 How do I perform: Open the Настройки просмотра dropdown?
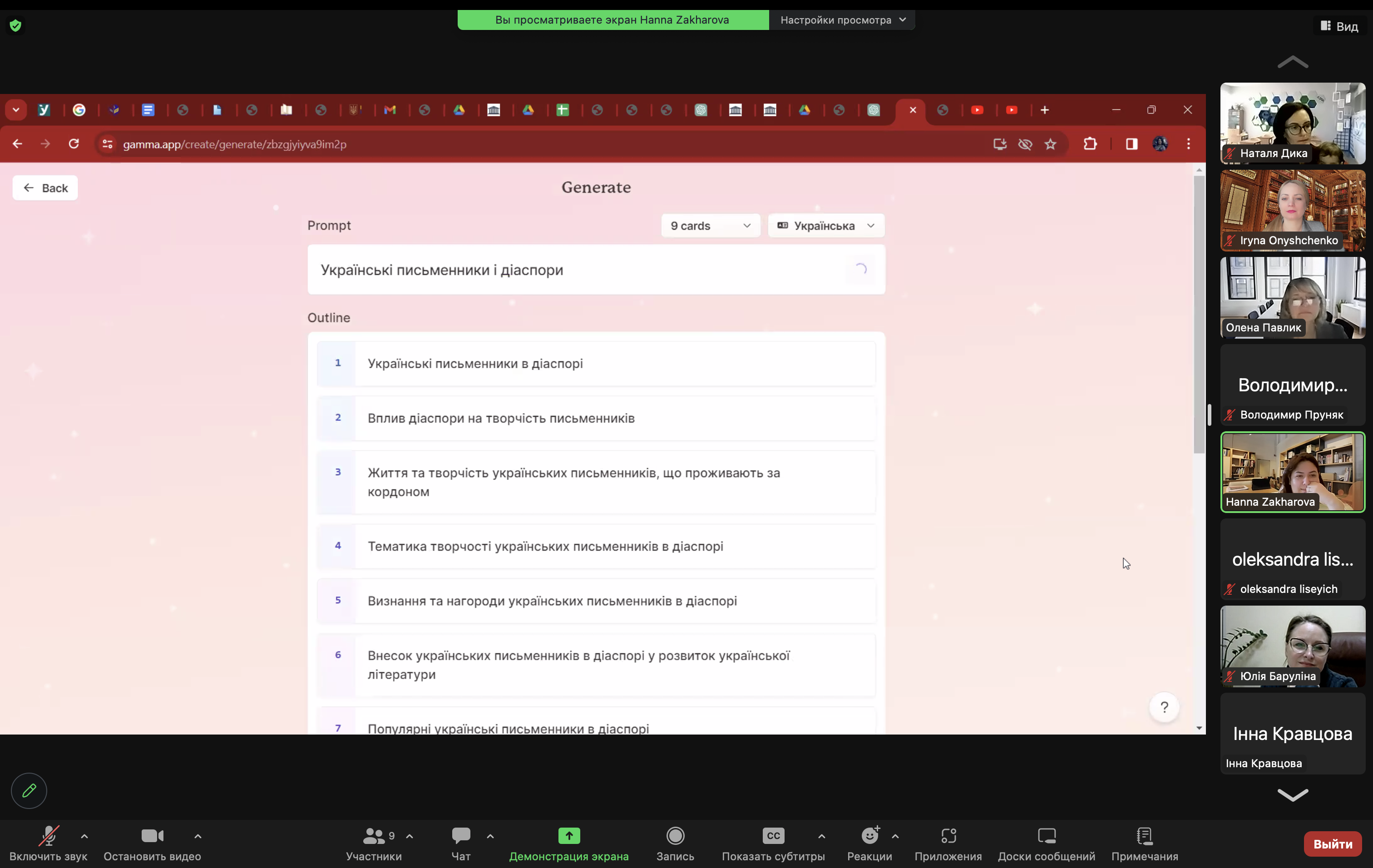click(x=842, y=20)
